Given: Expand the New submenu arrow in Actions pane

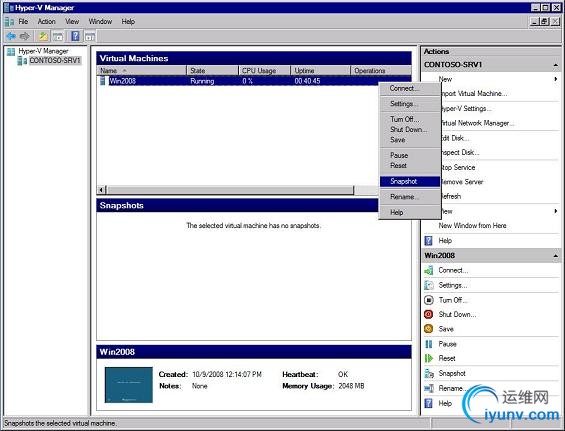Looking at the screenshot, I should point(556,79).
